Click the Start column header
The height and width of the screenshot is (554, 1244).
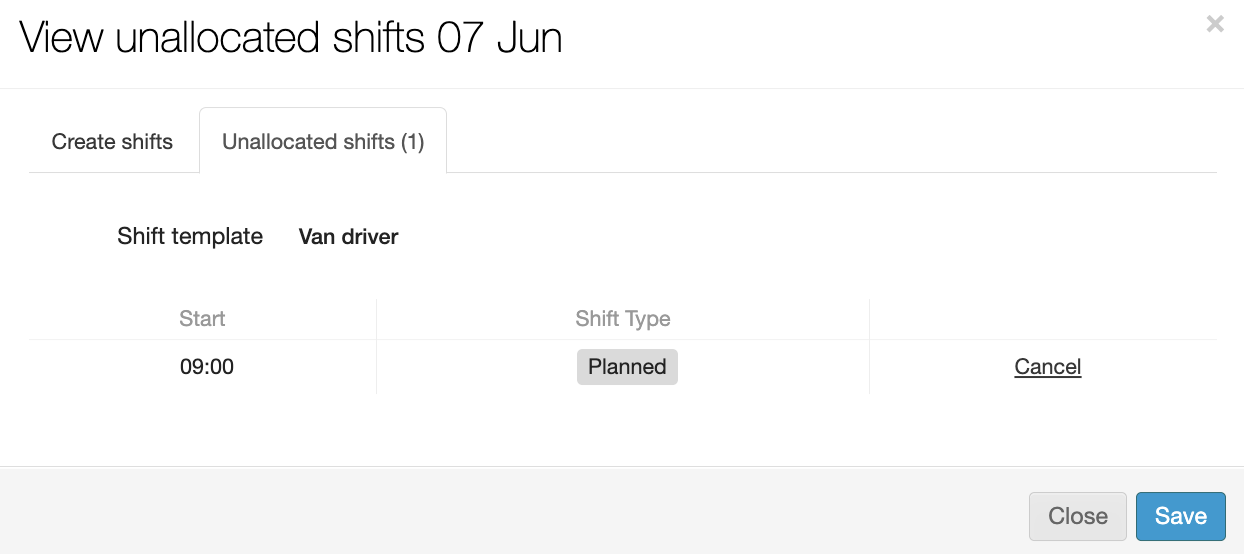(202, 319)
